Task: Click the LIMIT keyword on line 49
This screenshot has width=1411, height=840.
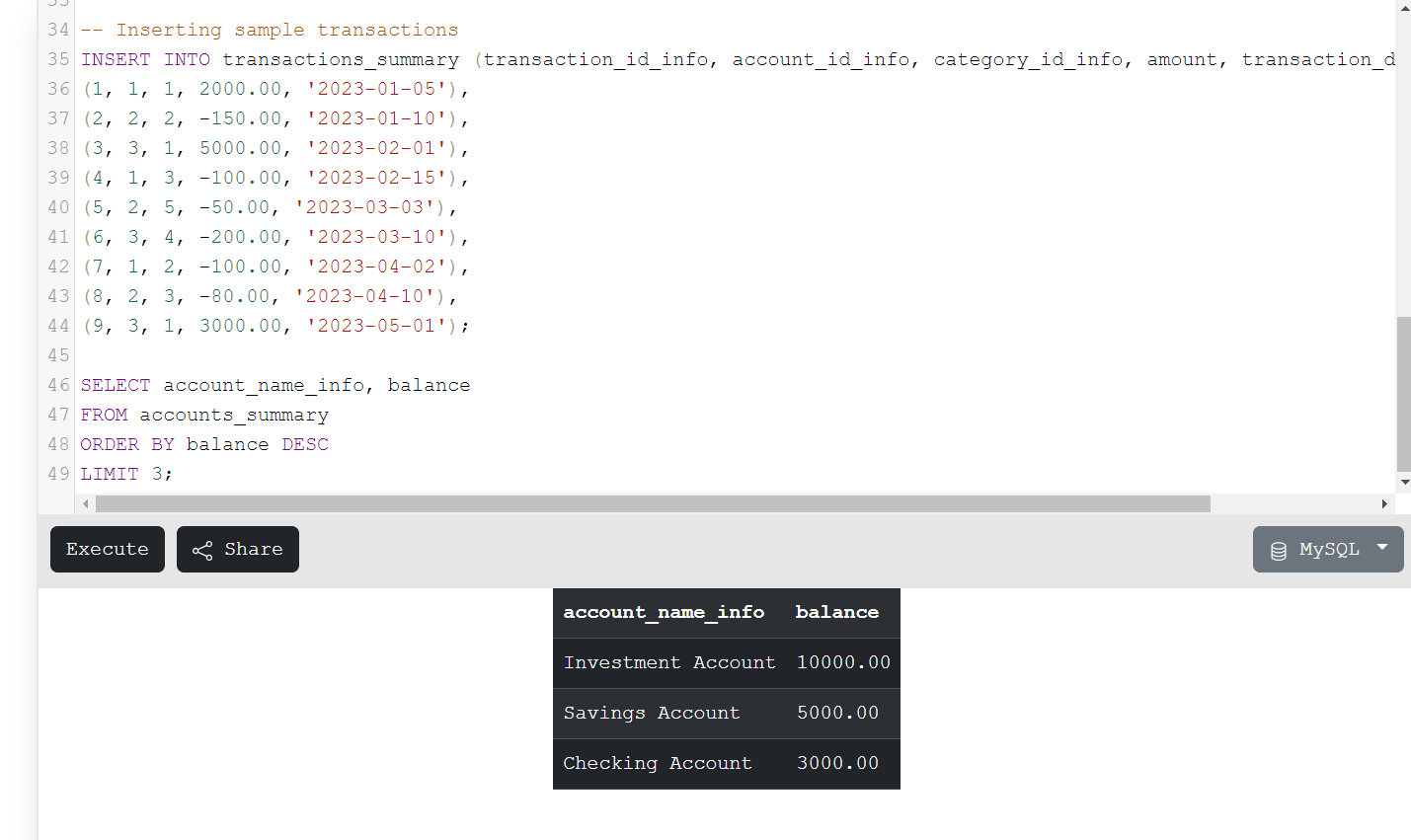Action: 110,474
